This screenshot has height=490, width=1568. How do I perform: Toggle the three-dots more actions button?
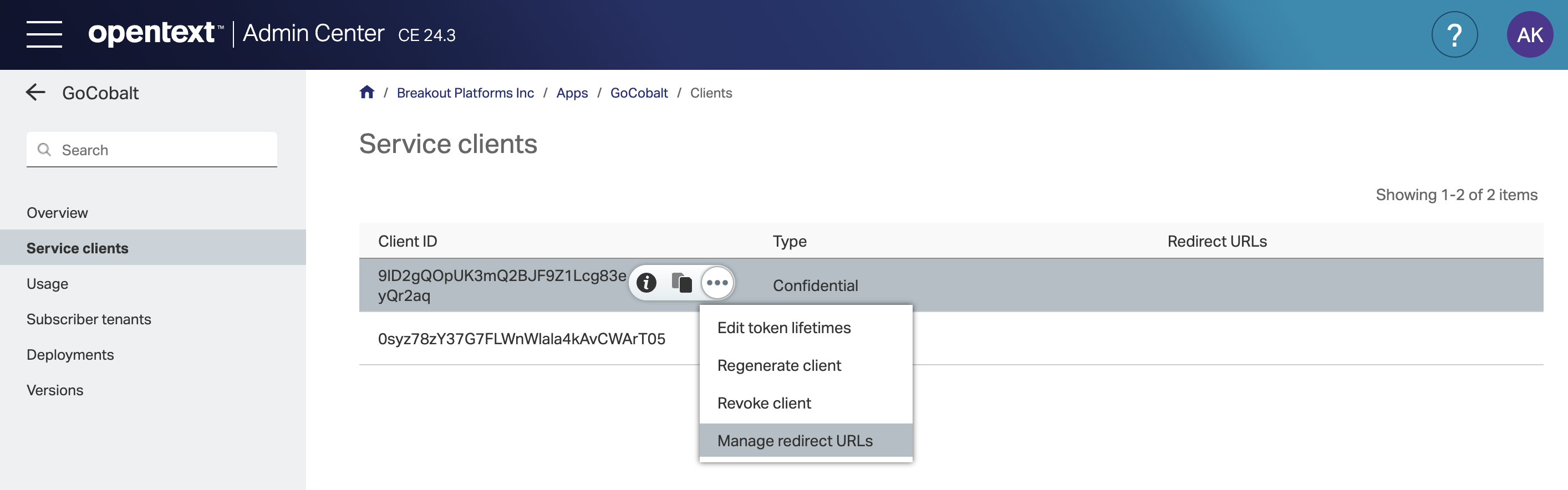tap(717, 283)
